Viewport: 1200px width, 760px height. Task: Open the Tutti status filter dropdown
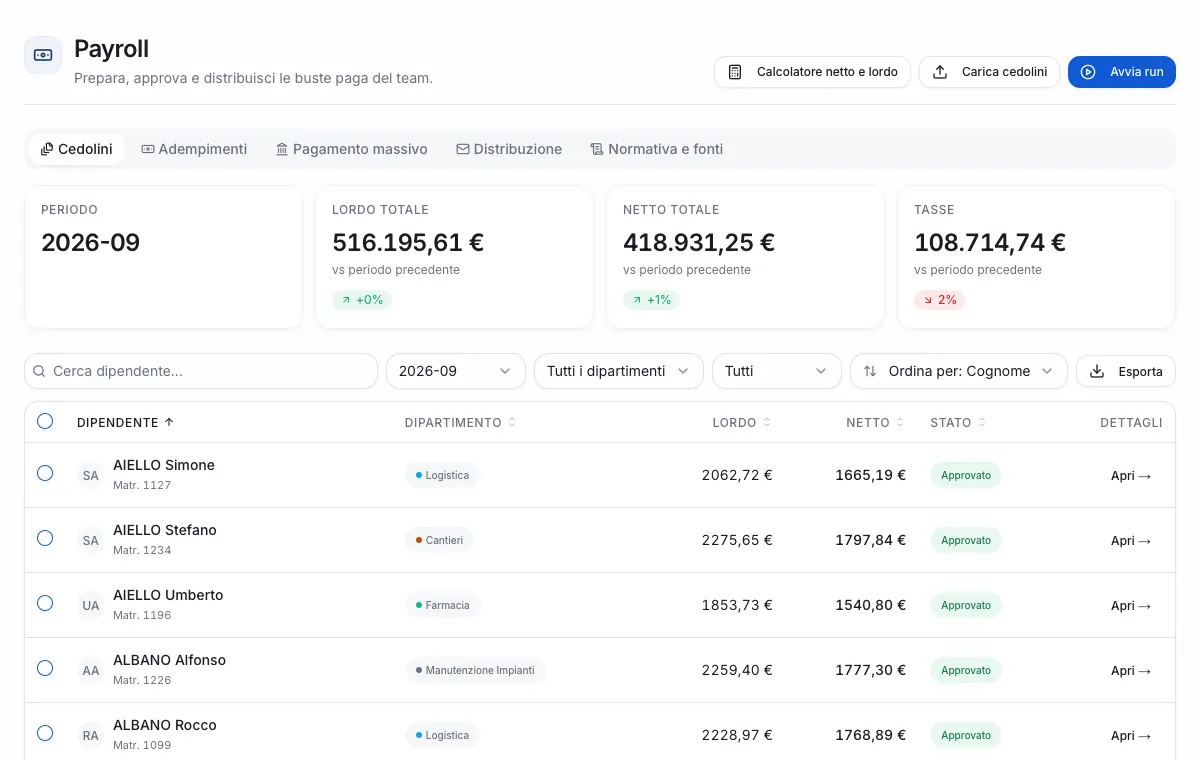pos(777,371)
